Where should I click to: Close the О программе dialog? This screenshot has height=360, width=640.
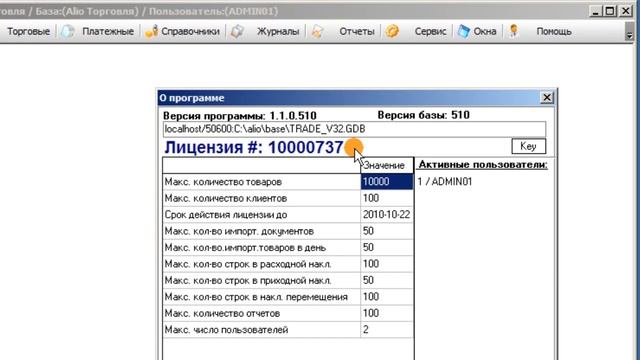click(547, 98)
